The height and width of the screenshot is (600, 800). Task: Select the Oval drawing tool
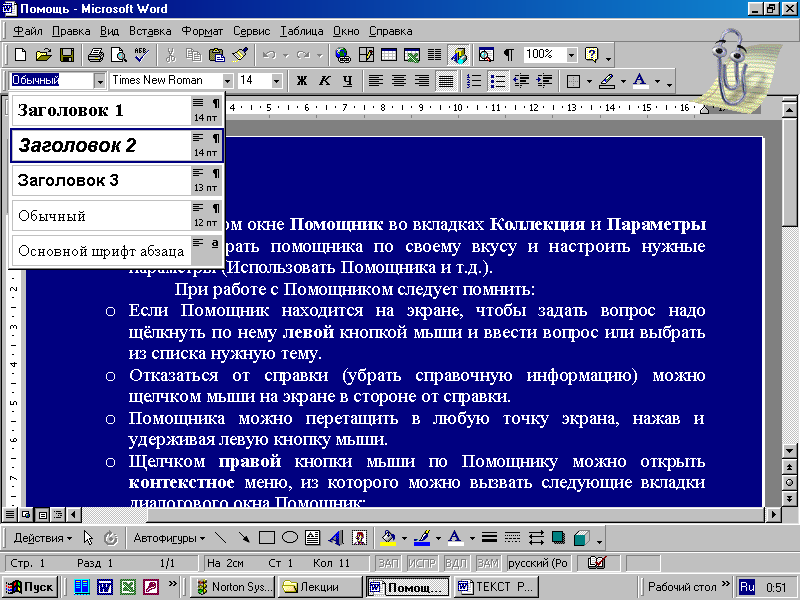point(290,538)
